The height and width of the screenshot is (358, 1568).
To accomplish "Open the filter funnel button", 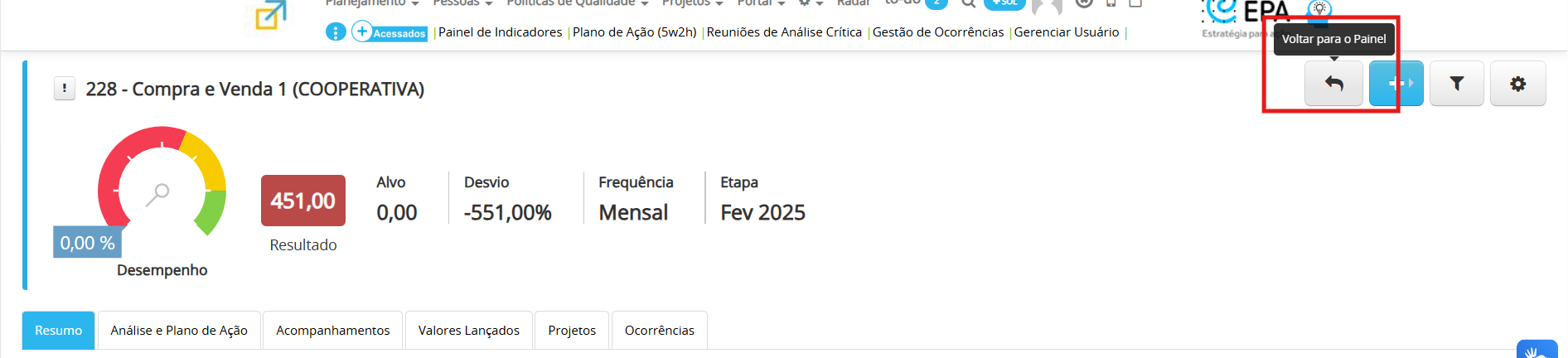I will (x=1456, y=83).
